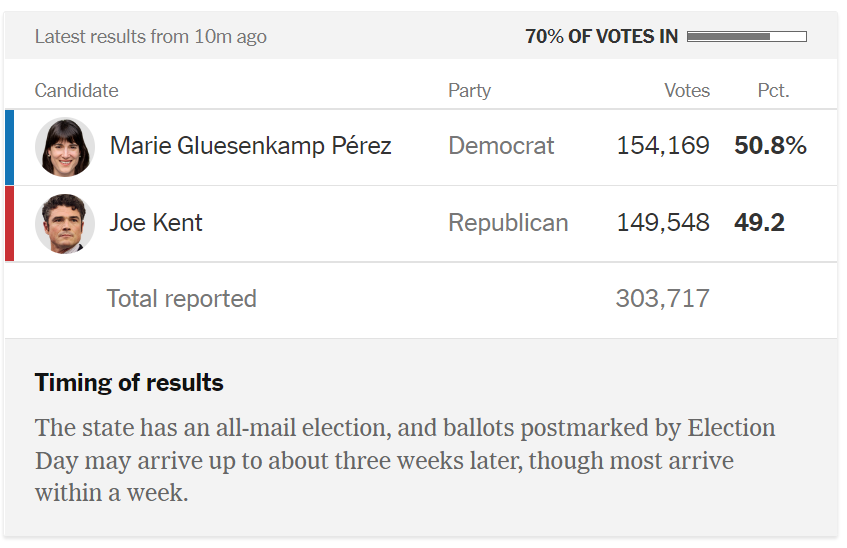This screenshot has width=847, height=548.
Task: Click the 49.2 percentage value
Action: (x=759, y=223)
